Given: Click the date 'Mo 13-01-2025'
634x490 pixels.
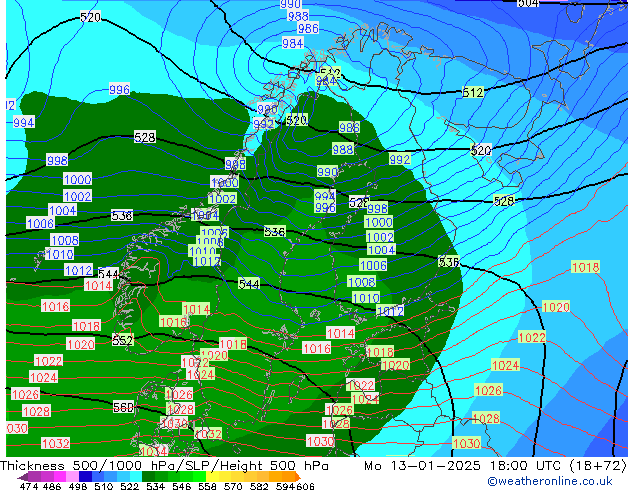Looking at the screenshot, I should 422,466.
